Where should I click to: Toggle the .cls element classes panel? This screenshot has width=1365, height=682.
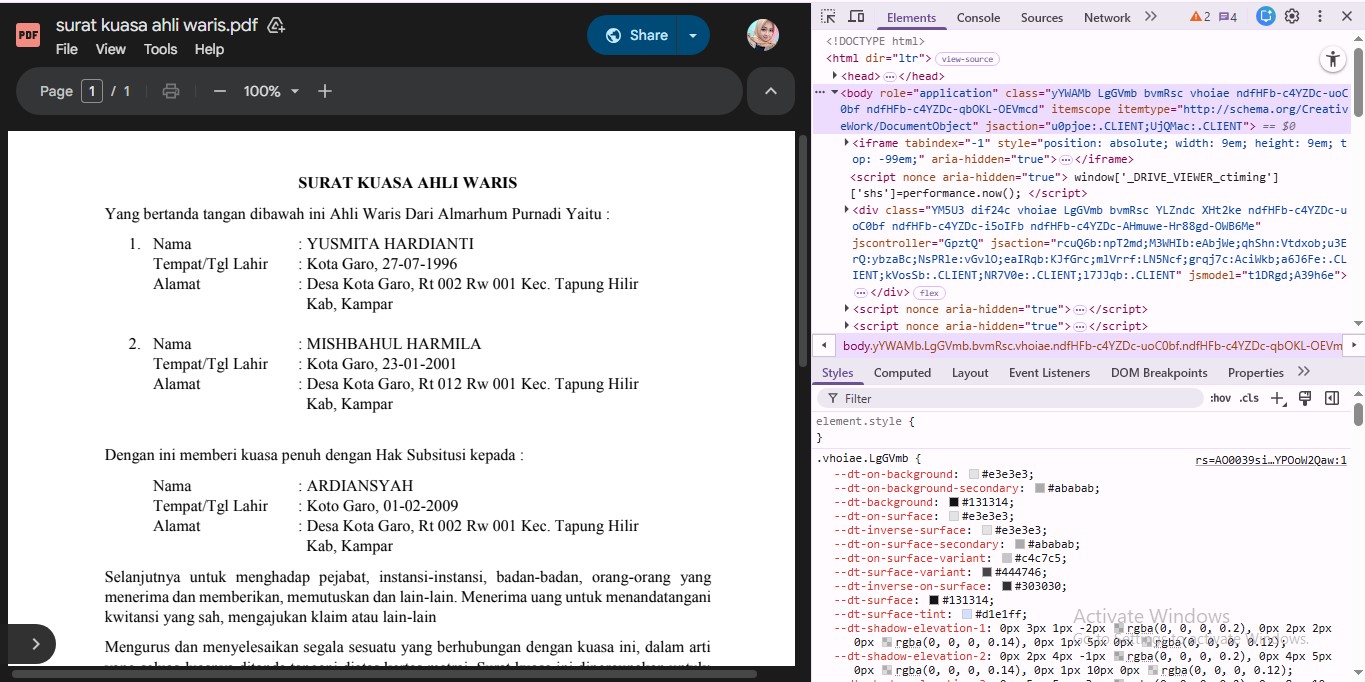(x=1249, y=398)
